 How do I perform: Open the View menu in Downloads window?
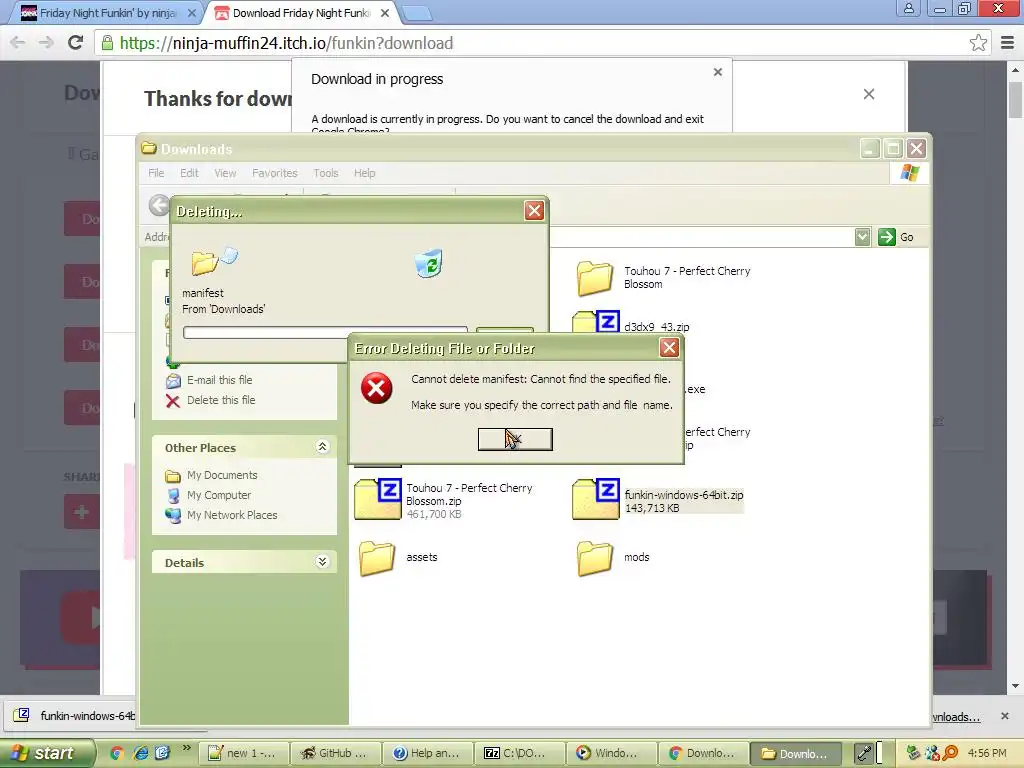tap(225, 173)
